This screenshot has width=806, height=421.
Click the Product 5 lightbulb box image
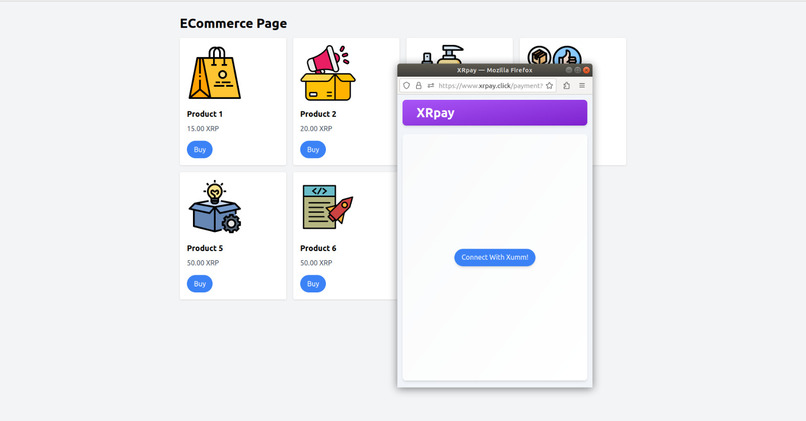(215, 207)
